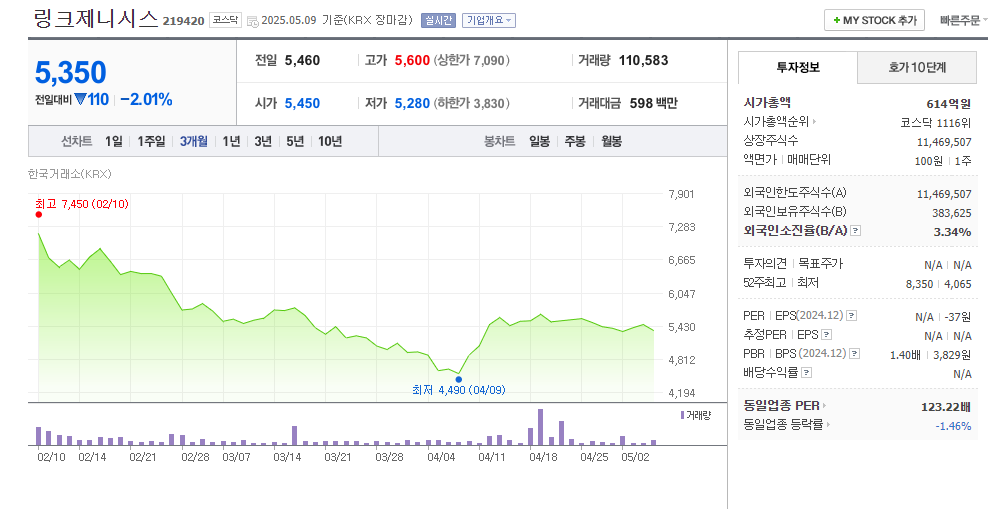The height and width of the screenshot is (509, 995).
Task: Switch to the 호가 10단계 tab
Action: 917,67
